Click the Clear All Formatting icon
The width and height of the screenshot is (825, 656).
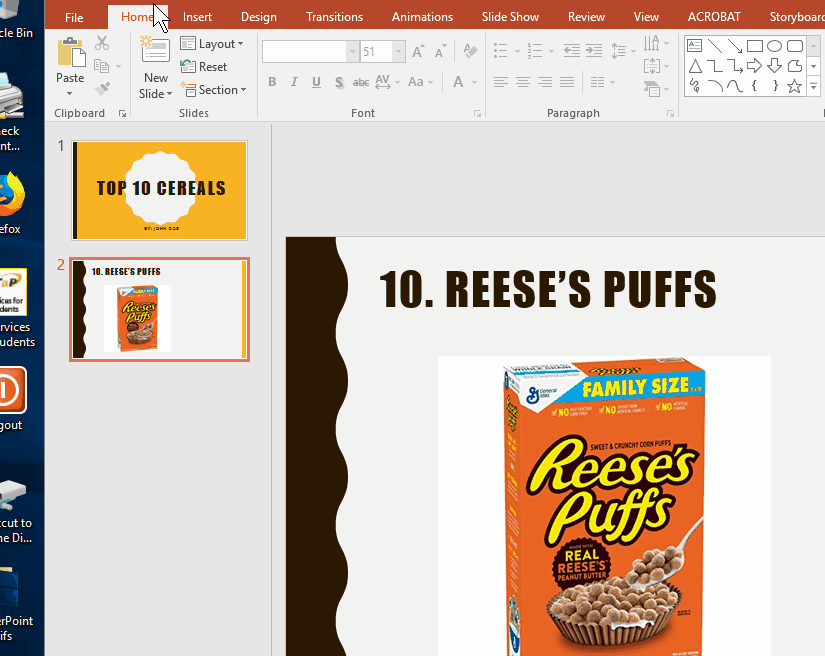(470, 51)
